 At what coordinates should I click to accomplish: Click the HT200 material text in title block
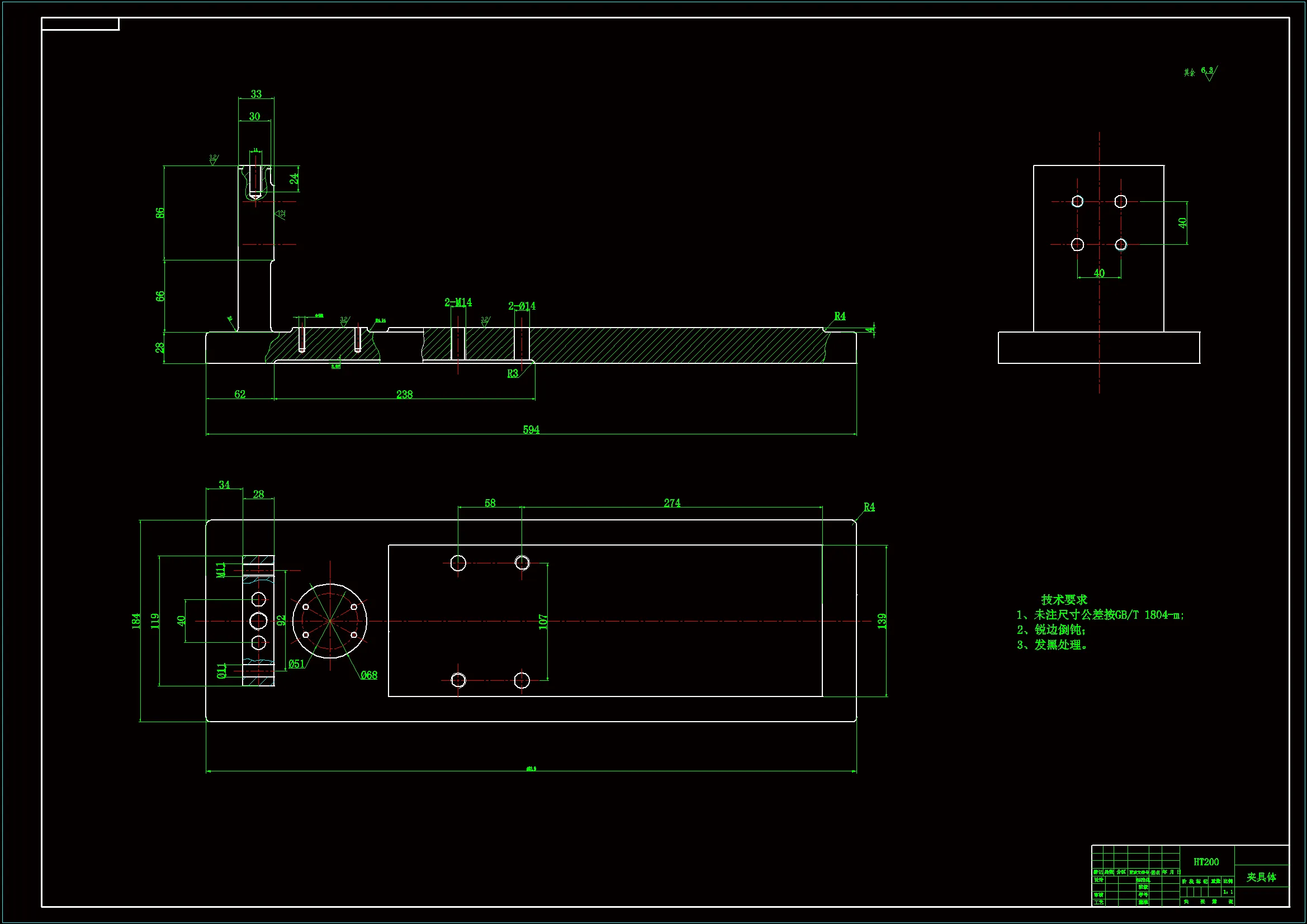pyautogui.click(x=1206, y=862)
